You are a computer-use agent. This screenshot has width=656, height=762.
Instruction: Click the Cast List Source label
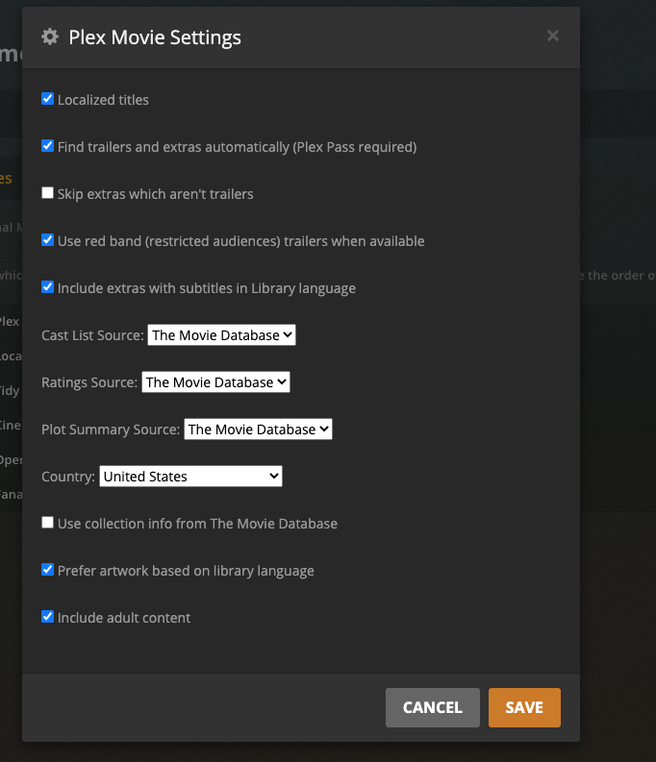[x=92, y=335]
